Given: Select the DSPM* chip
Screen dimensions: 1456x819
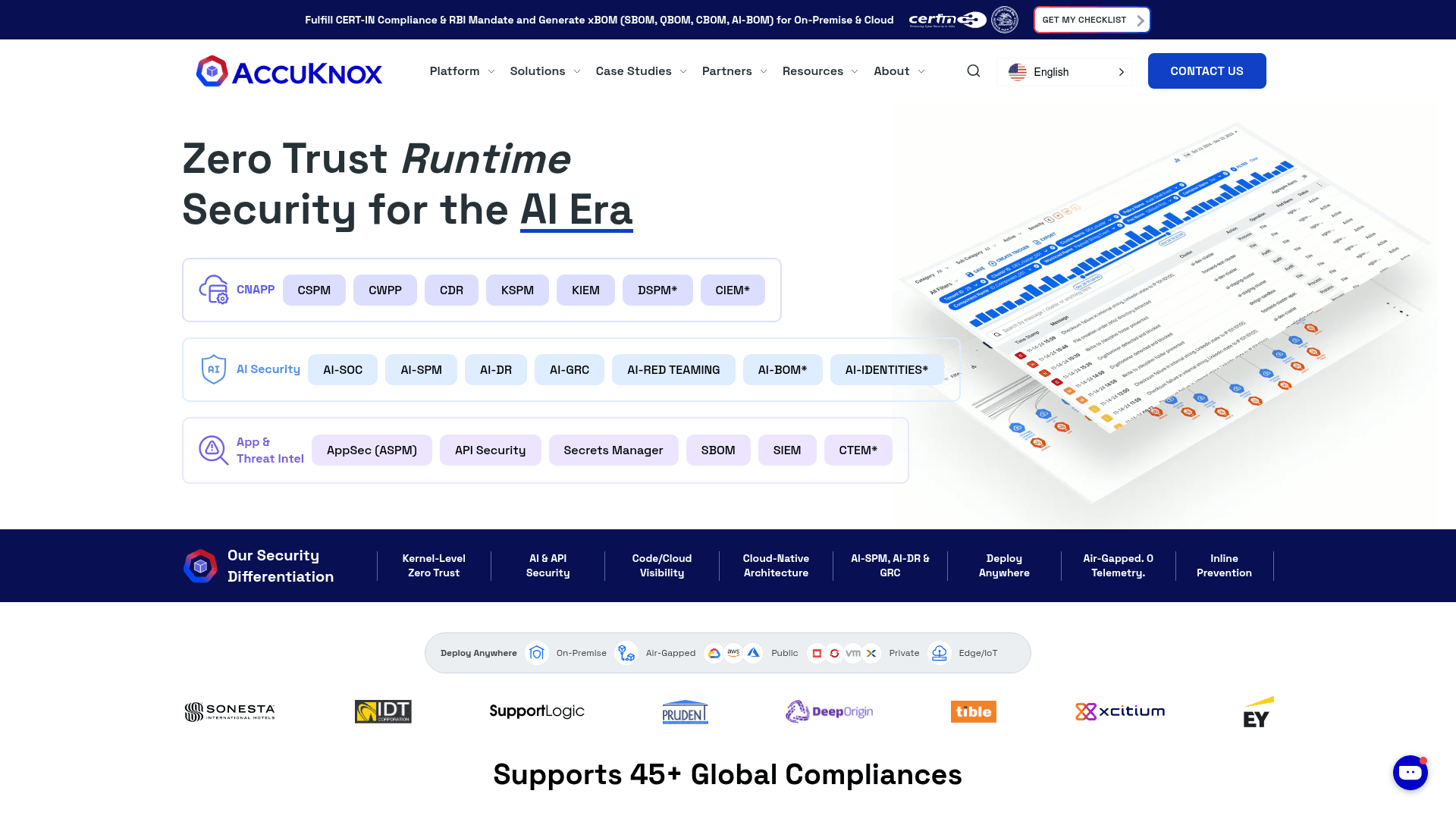Looking at the screenshot, I should point(657,290).
